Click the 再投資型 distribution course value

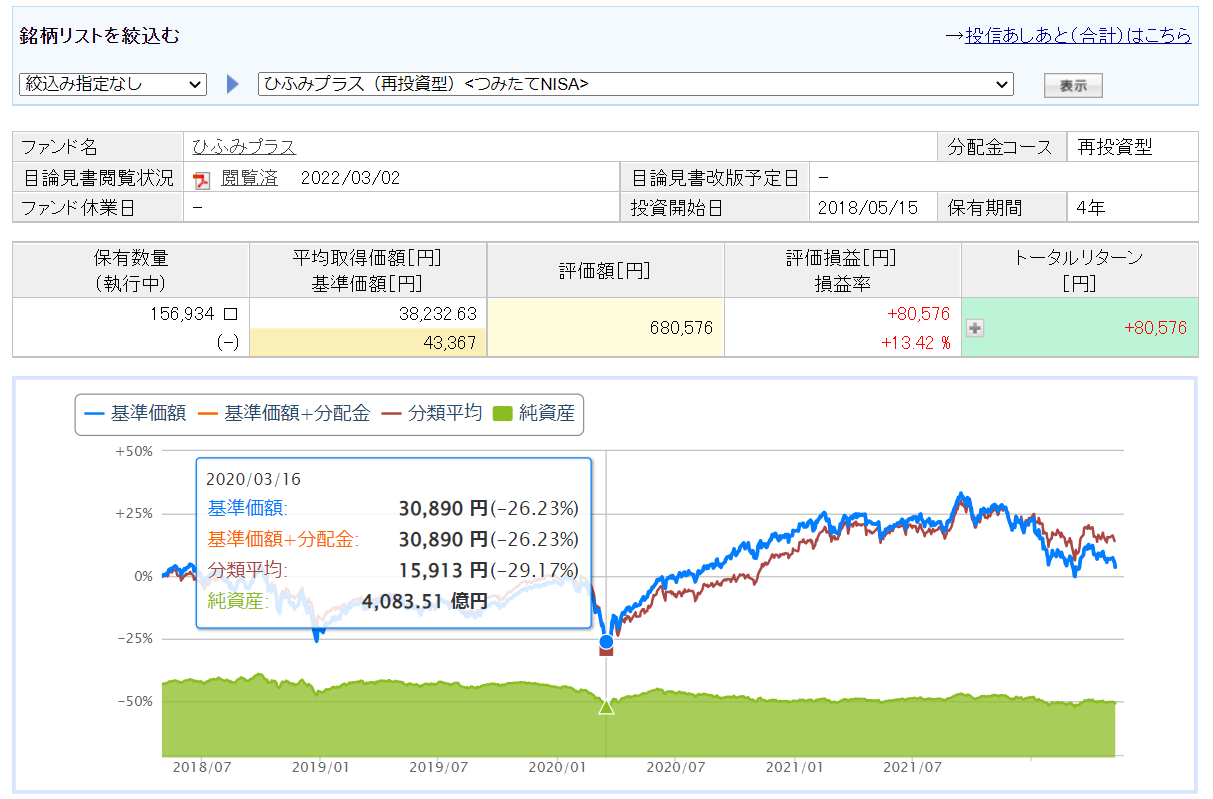[x=1115, y=147]
